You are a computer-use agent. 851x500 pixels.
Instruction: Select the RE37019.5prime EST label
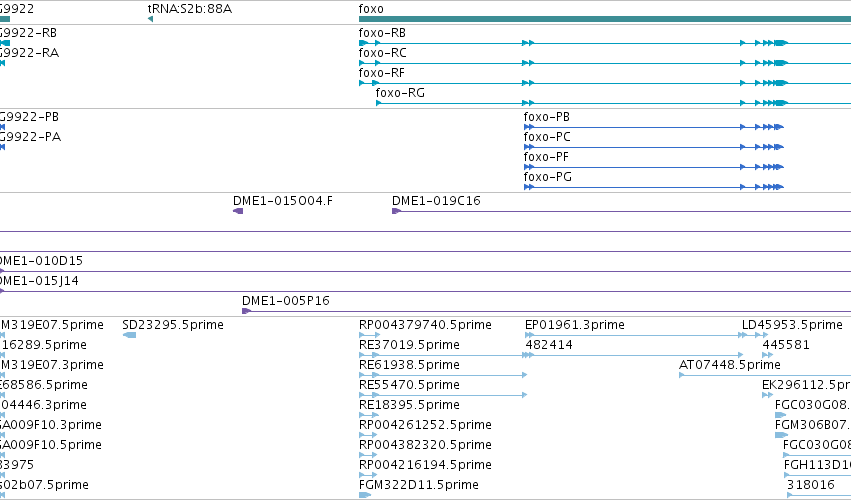pyautogui.click(x=409, y=345)
